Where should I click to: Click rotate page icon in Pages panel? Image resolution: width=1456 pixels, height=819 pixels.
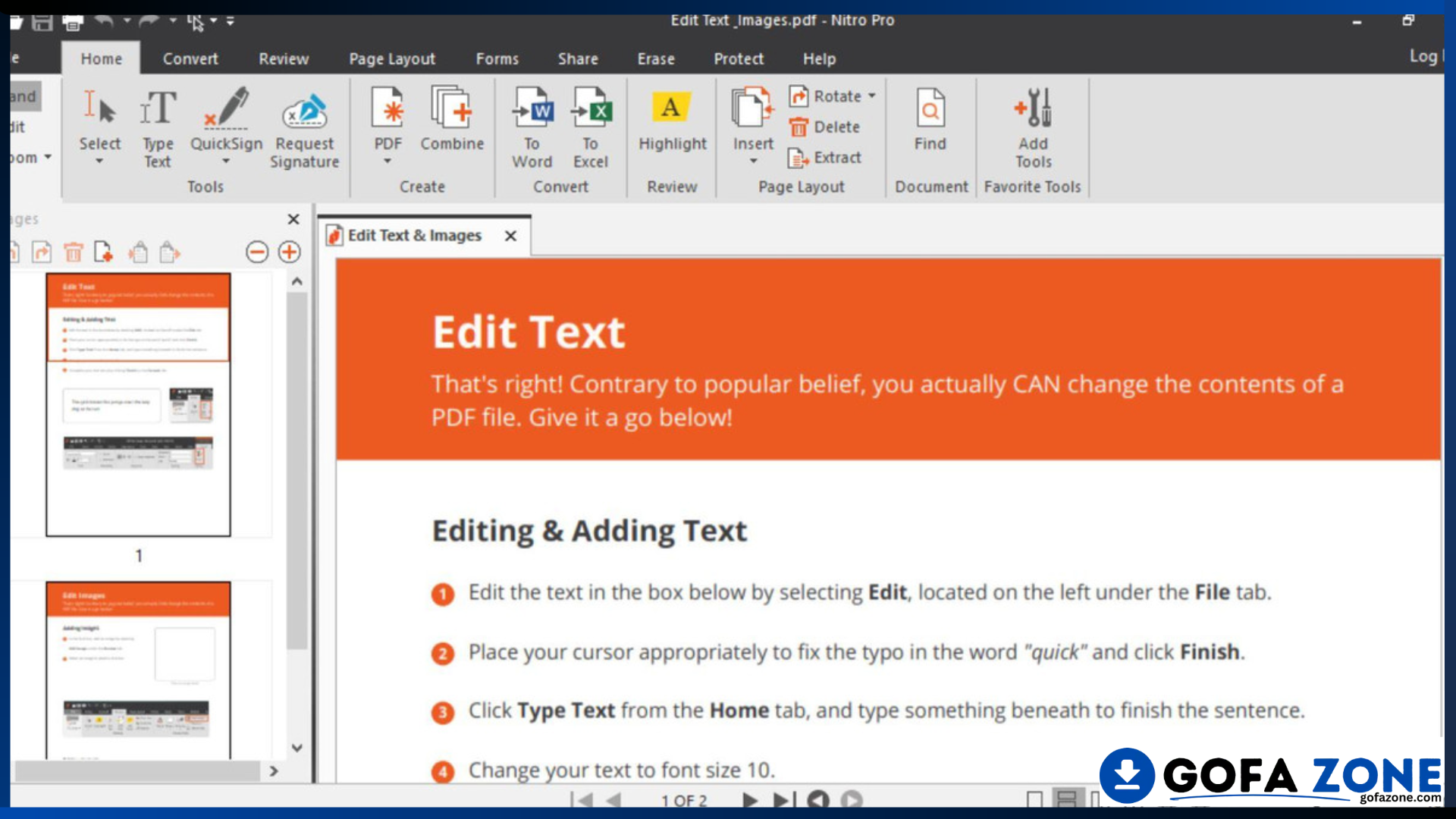click(x=42, y=252)
